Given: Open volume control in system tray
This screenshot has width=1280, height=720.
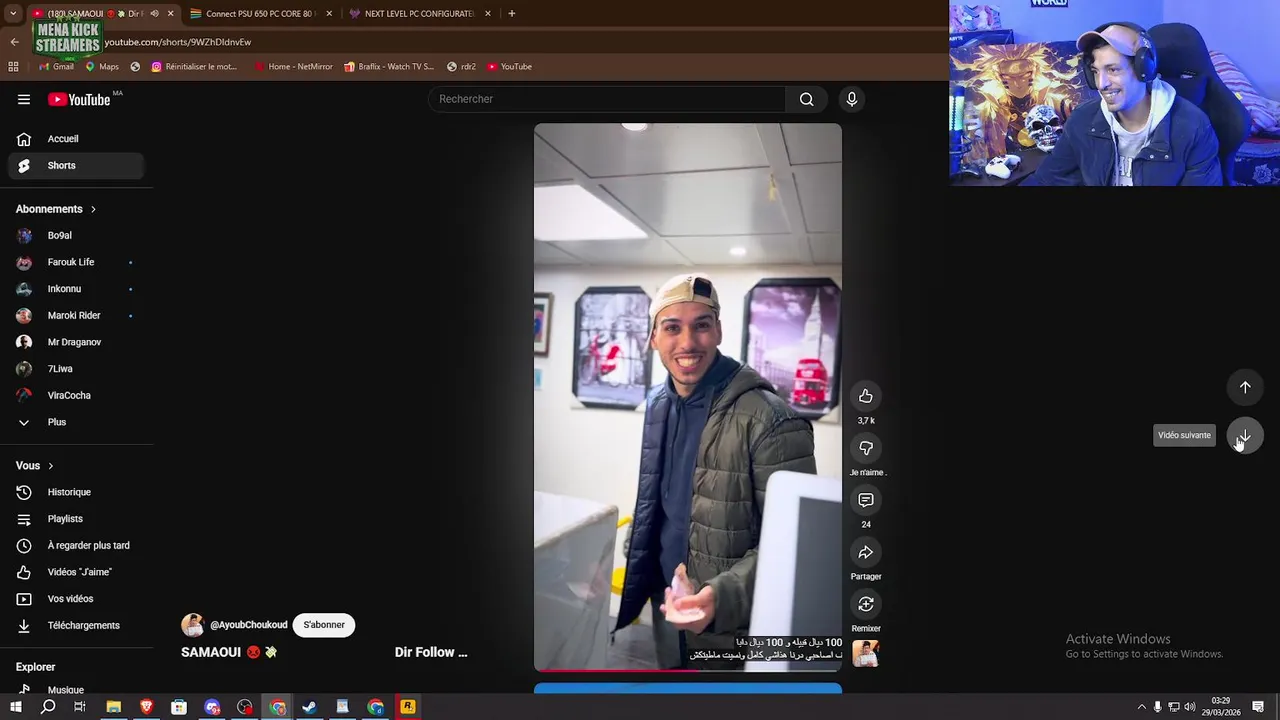Looking at the screenshot, I should click(1190, 707).
